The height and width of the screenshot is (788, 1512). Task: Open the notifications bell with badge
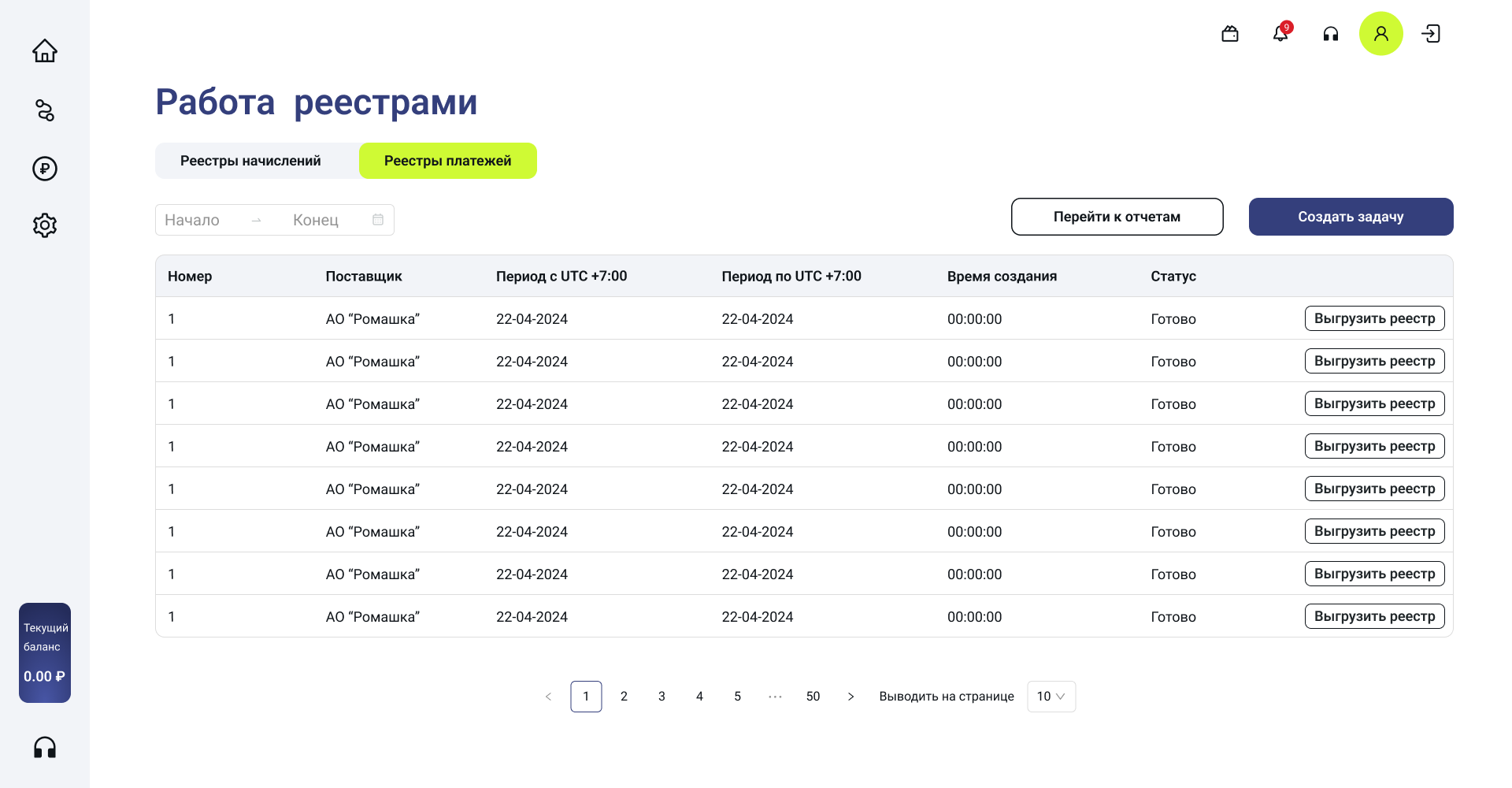1281,32
